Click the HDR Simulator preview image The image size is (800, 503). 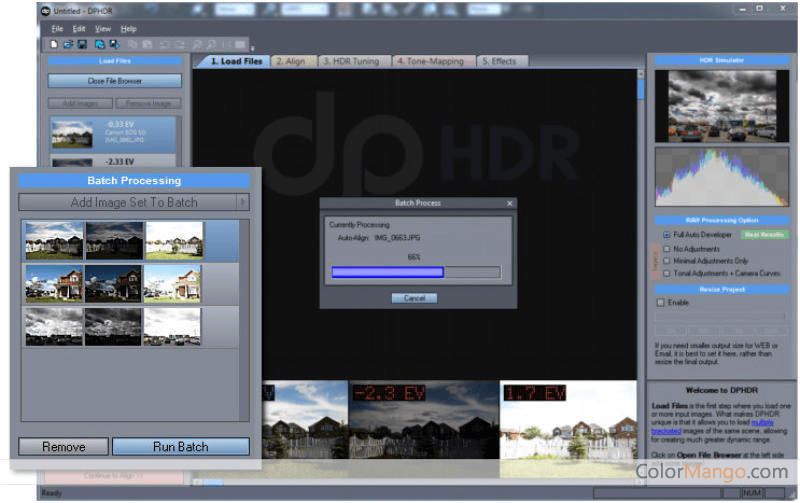[721, 106]
